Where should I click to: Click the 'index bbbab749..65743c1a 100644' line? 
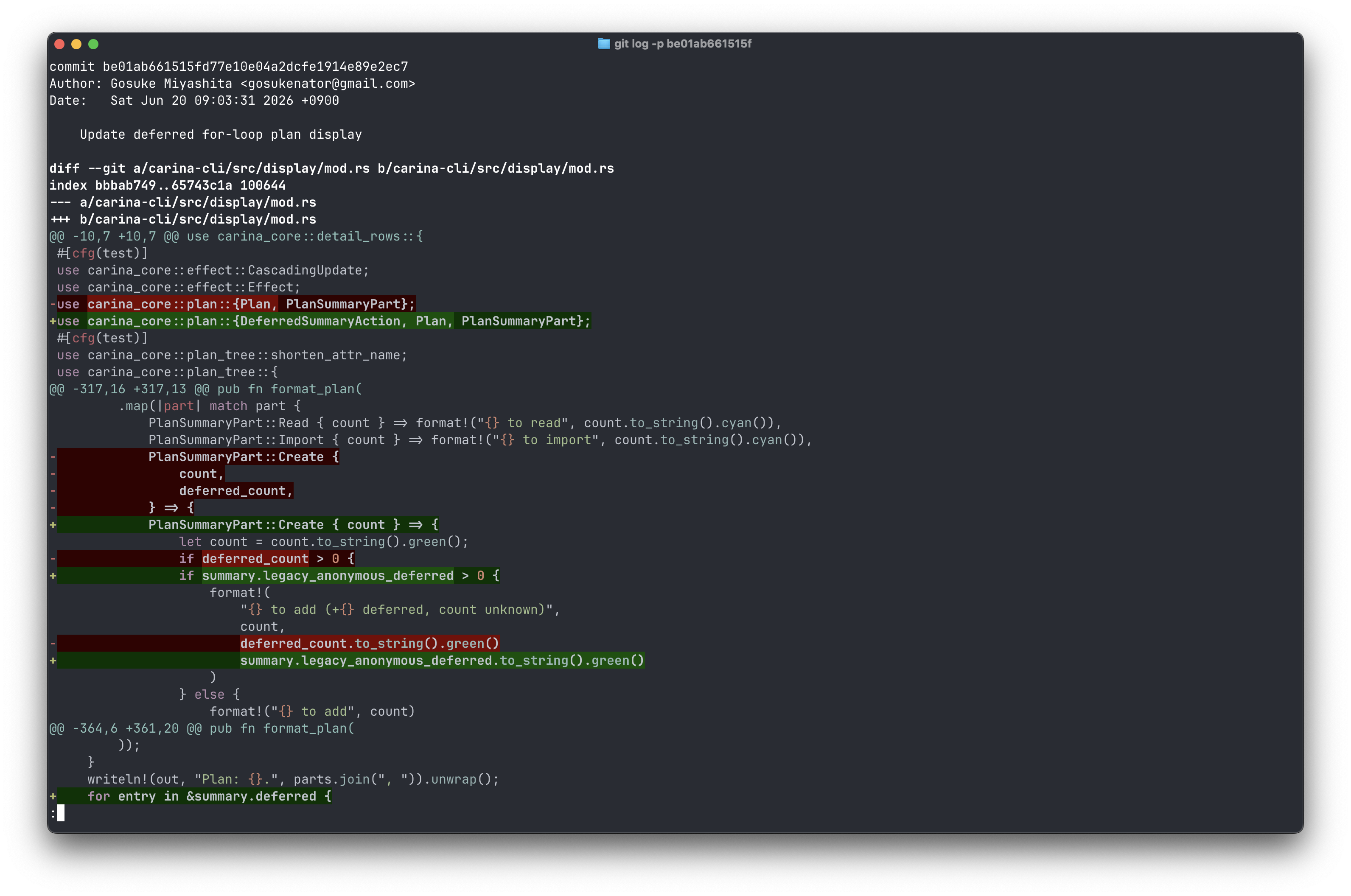168,185
